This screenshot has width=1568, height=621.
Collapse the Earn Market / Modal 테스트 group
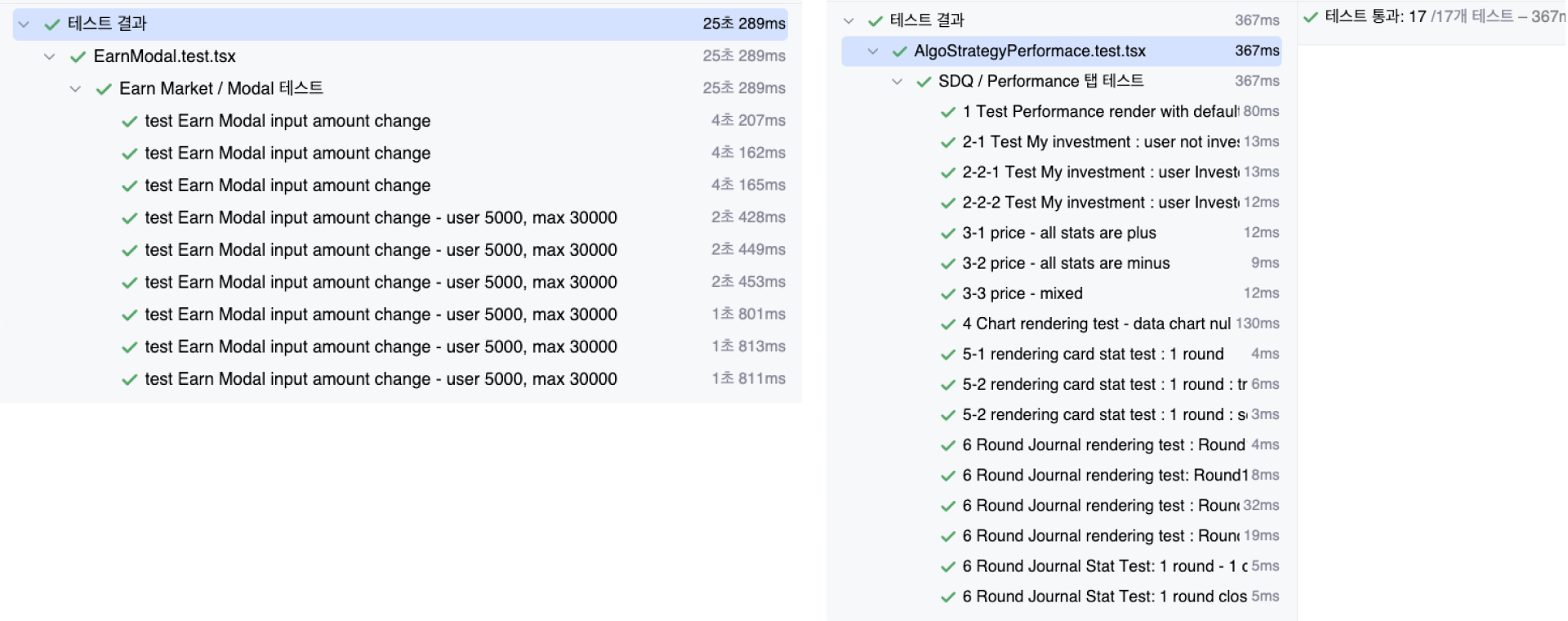coord(75,88)
